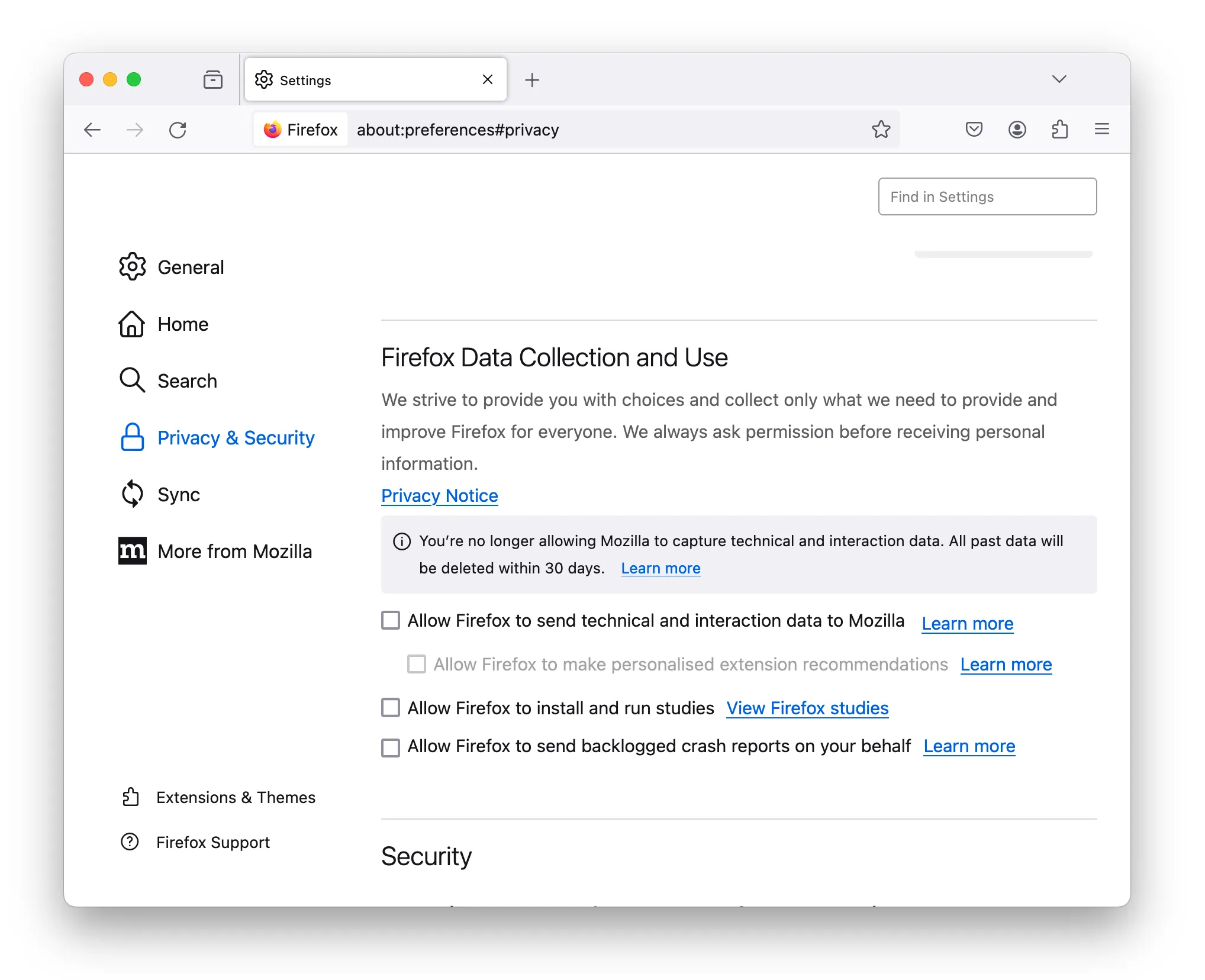
Task: Click the Privacy & Security lock icon
Action: click(132, 436)
